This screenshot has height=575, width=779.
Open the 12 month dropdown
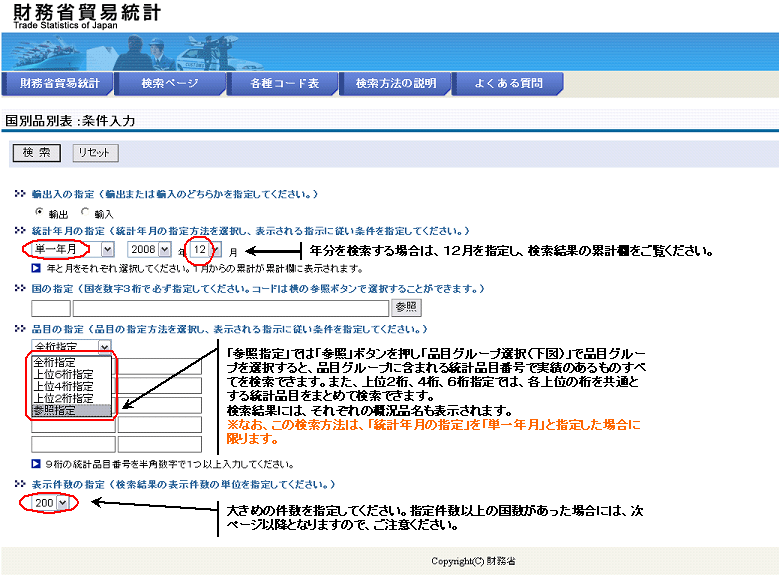pyautogui.click(x=205, y=249)
